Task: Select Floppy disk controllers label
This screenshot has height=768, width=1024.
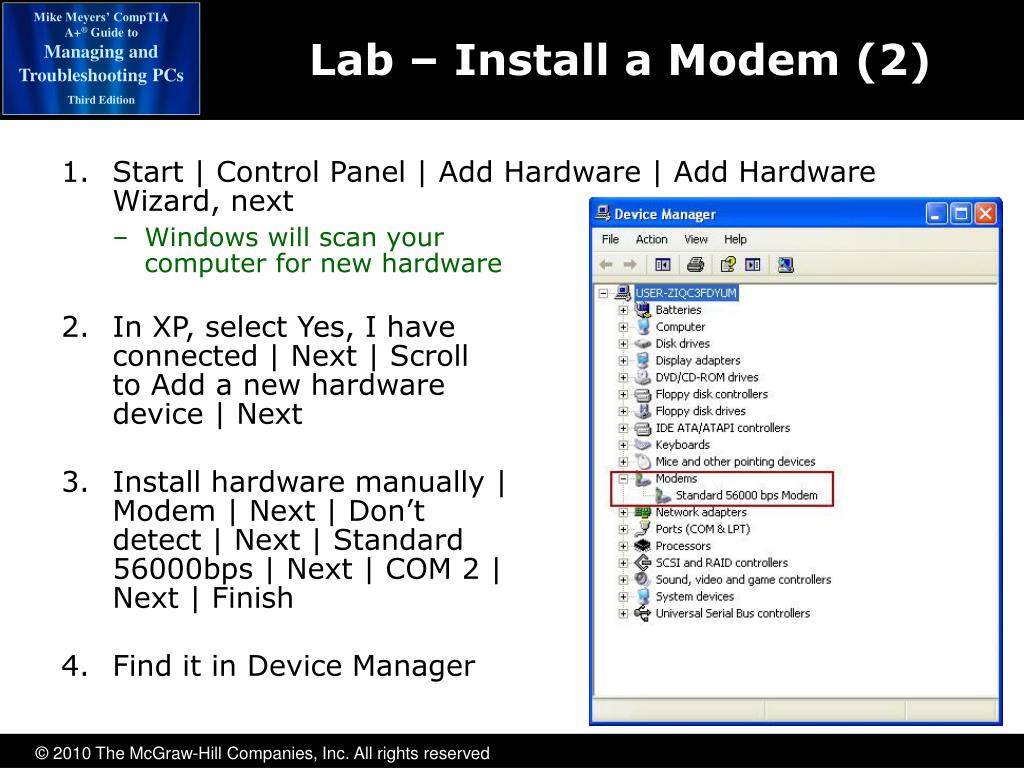Action: [x=711, y=394]
